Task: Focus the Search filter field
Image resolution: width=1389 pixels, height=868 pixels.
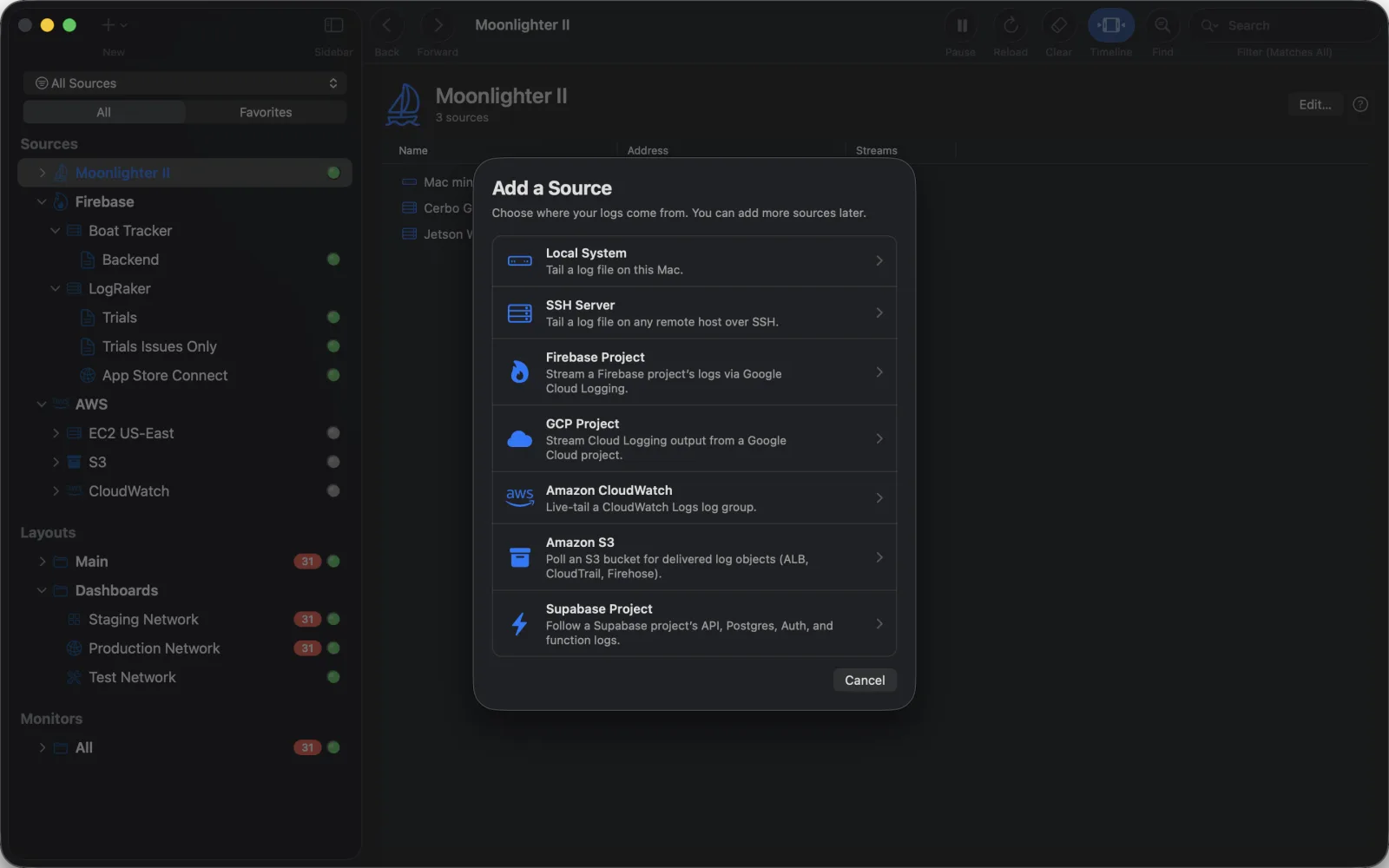Action: 1285,25
